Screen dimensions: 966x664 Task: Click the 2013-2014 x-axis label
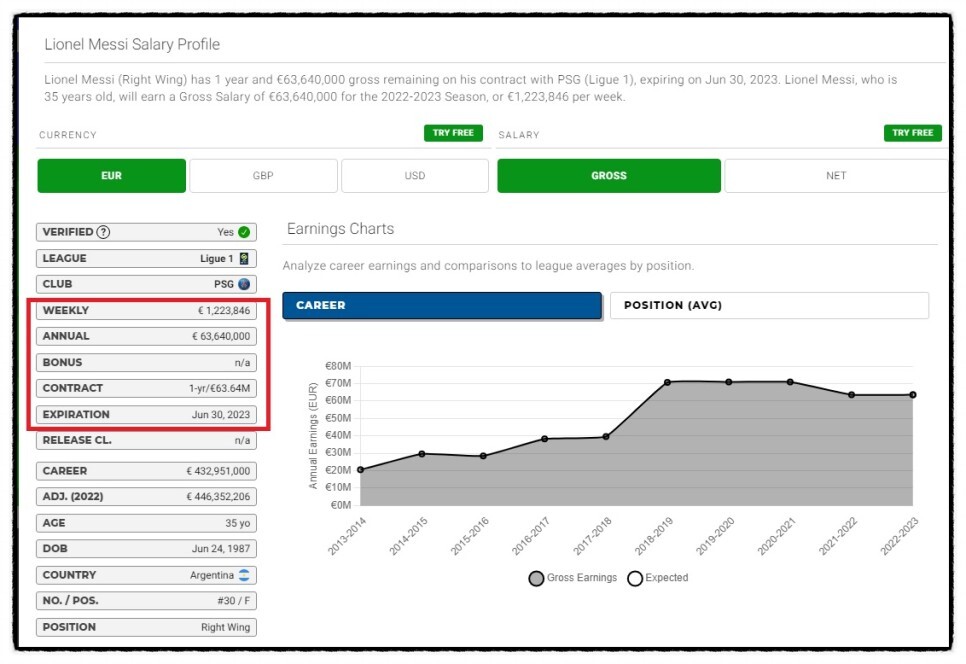pyautogui.click(x=347, y=536)
